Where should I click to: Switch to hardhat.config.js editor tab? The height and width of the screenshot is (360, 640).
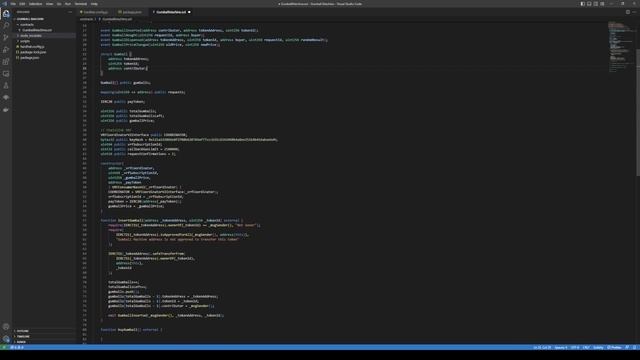pos(96,12)
